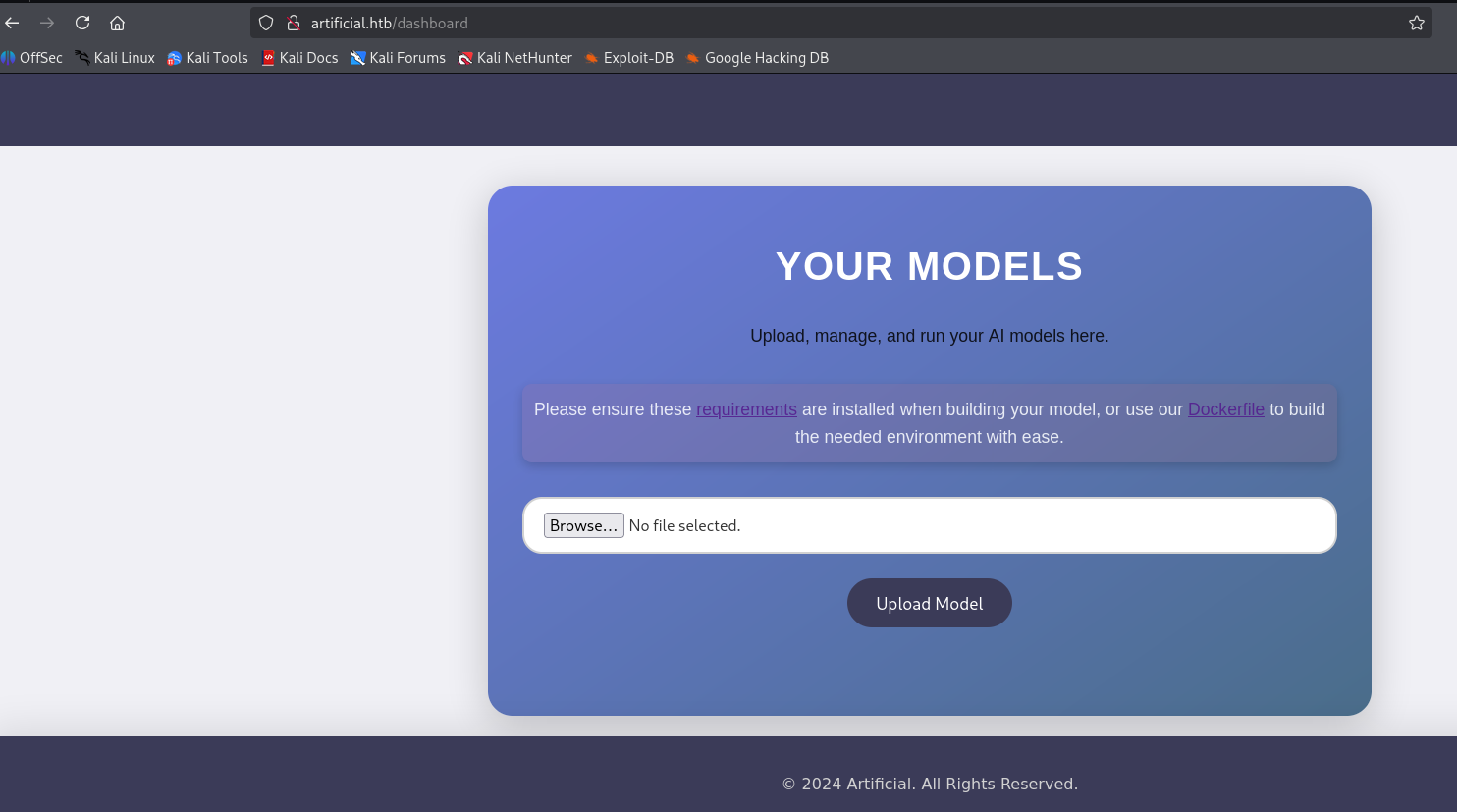The width and height of the screenshot is (1457, 812).
Task: Click the Upload Model button
Action: [x=929, y=603]
